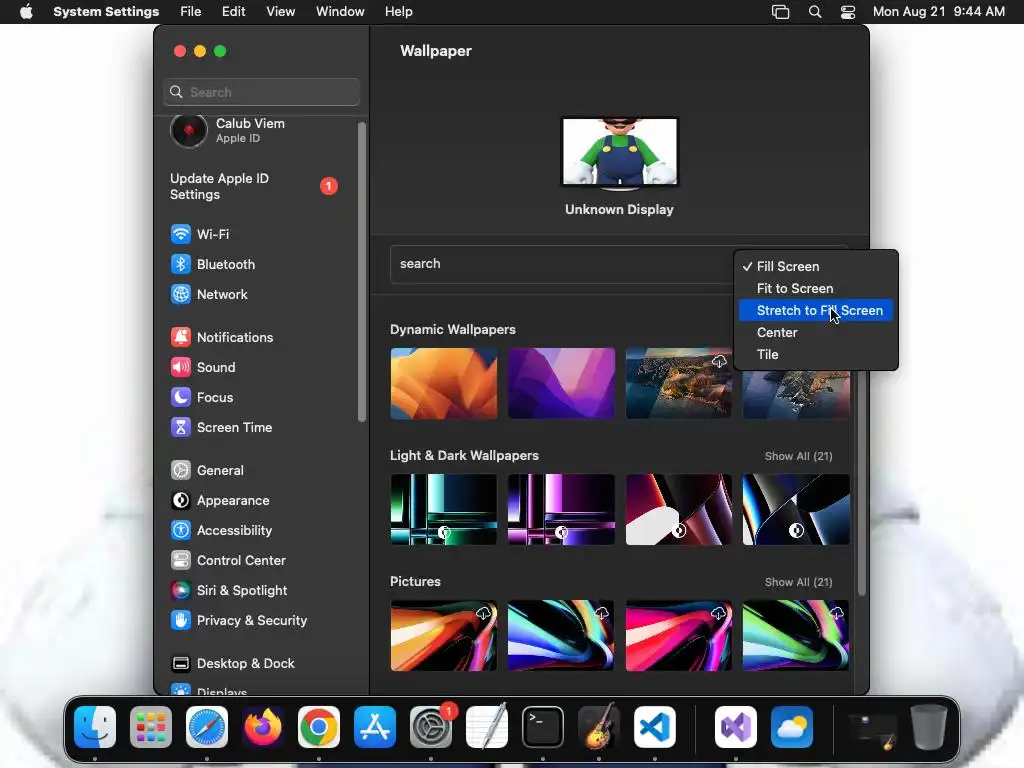Viewport: 1024px width, 768px height.
Task: Open Screen Time settings
Action: [x=221, y=427]
